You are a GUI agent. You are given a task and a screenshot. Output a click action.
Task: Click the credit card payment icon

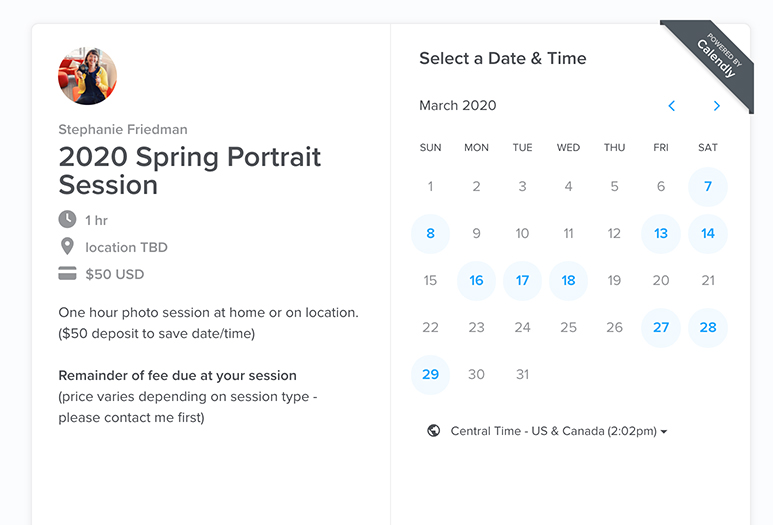[x=67, y=274]
